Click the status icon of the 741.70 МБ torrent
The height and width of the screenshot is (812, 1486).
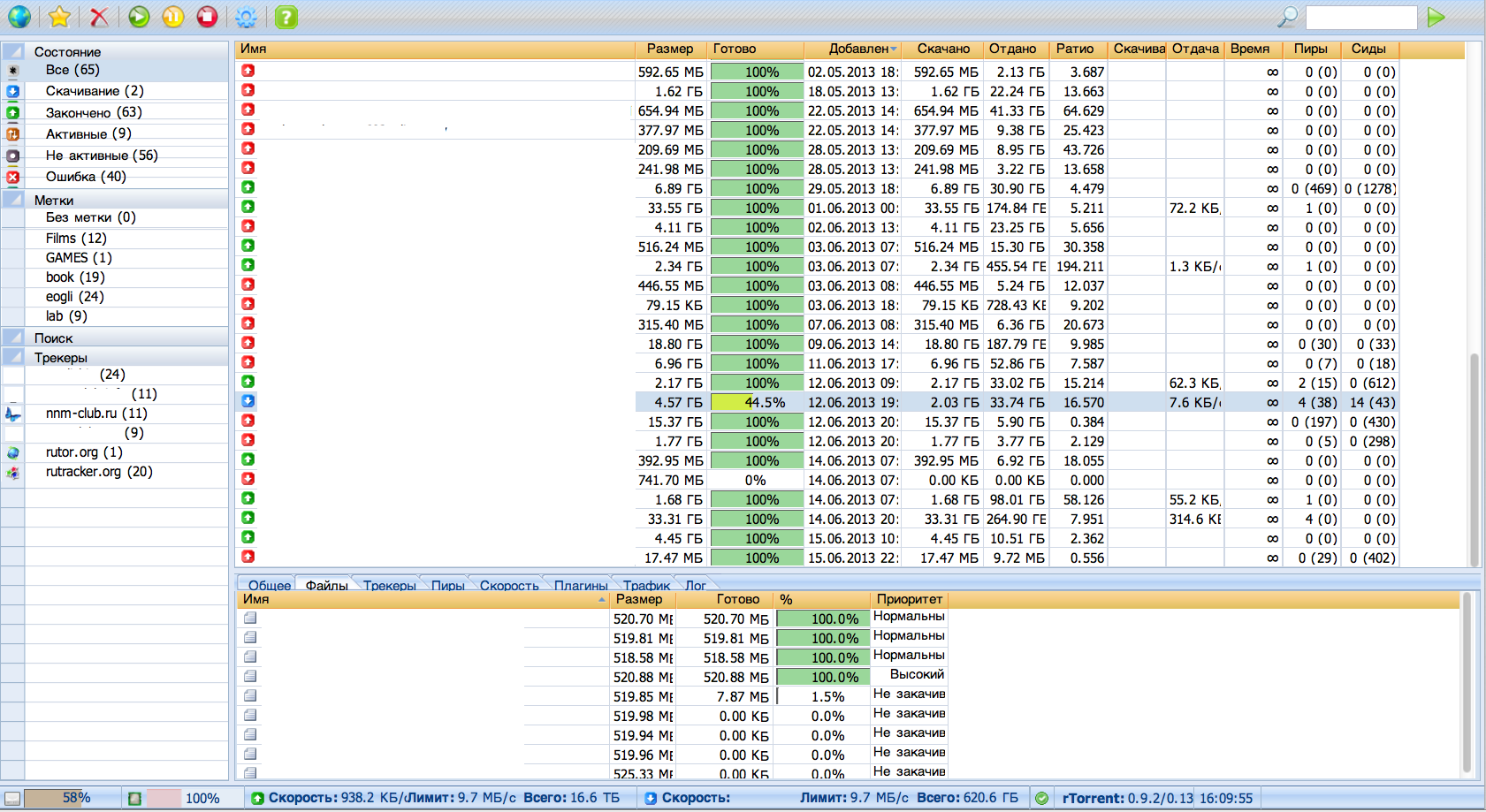248,479
